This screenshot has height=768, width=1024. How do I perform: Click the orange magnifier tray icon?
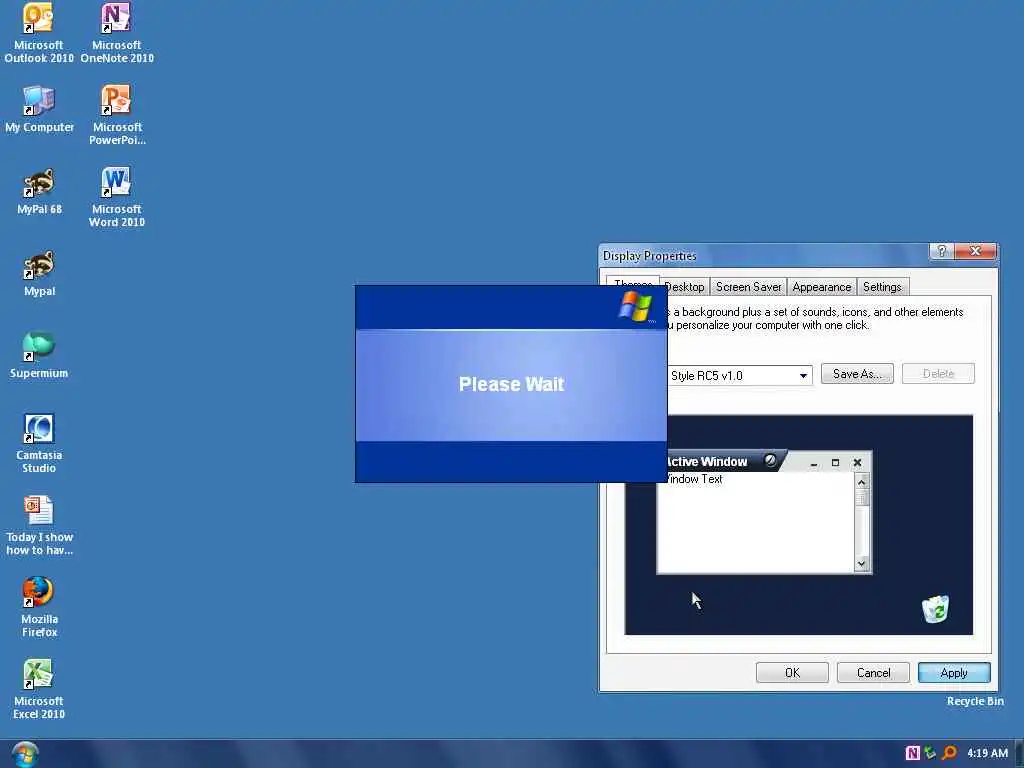[950, 753]
